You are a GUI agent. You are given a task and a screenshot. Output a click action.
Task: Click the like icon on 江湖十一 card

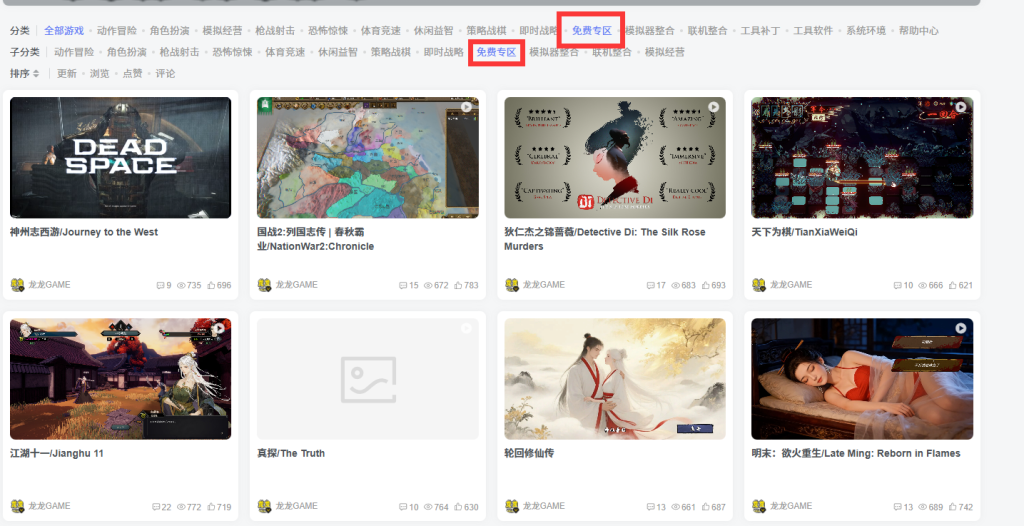tap(212, 507)
